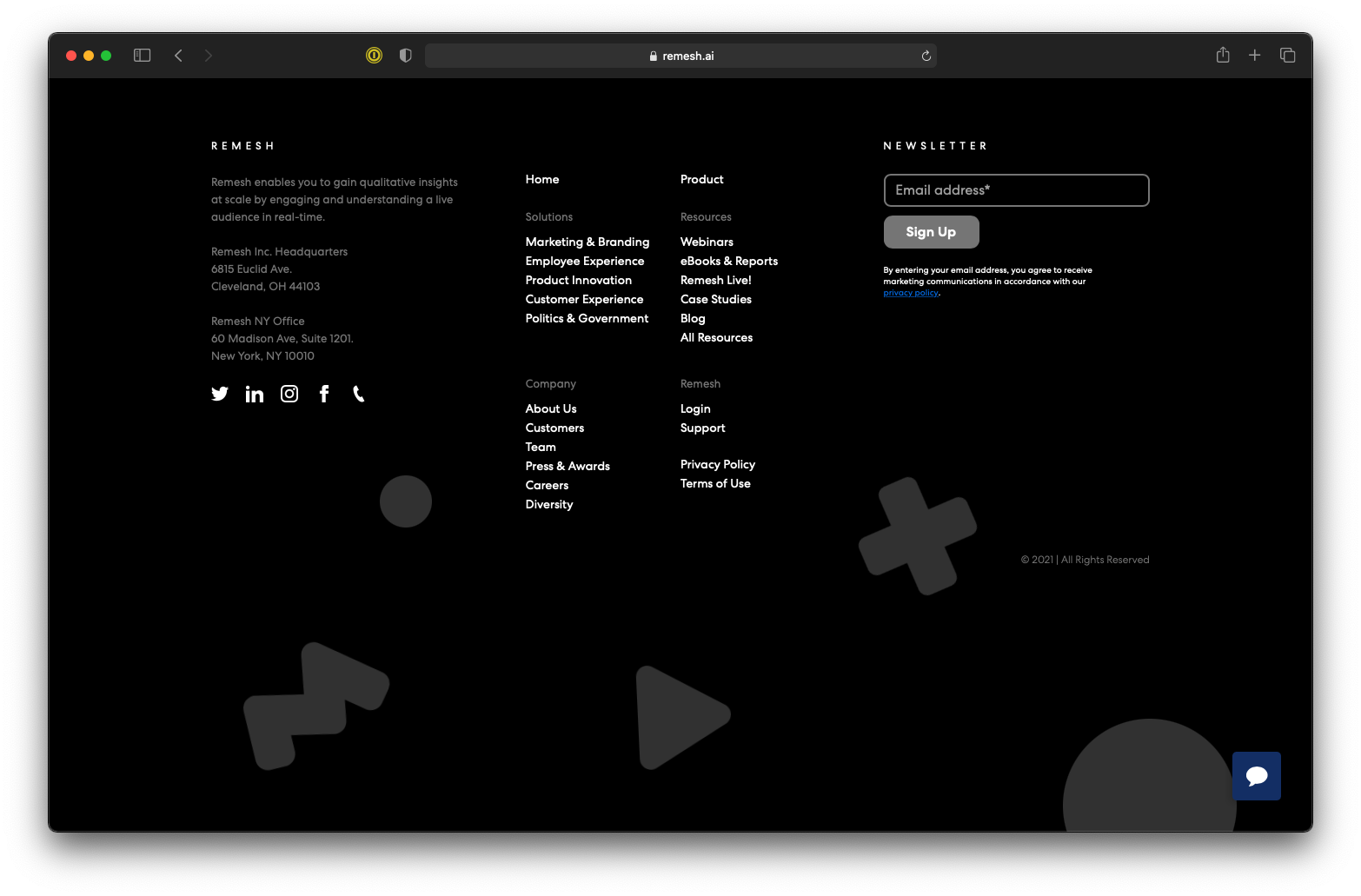Screen dimensions: 1361x896
Task: Click the REMESH footer heading
Action: point(242,146)
